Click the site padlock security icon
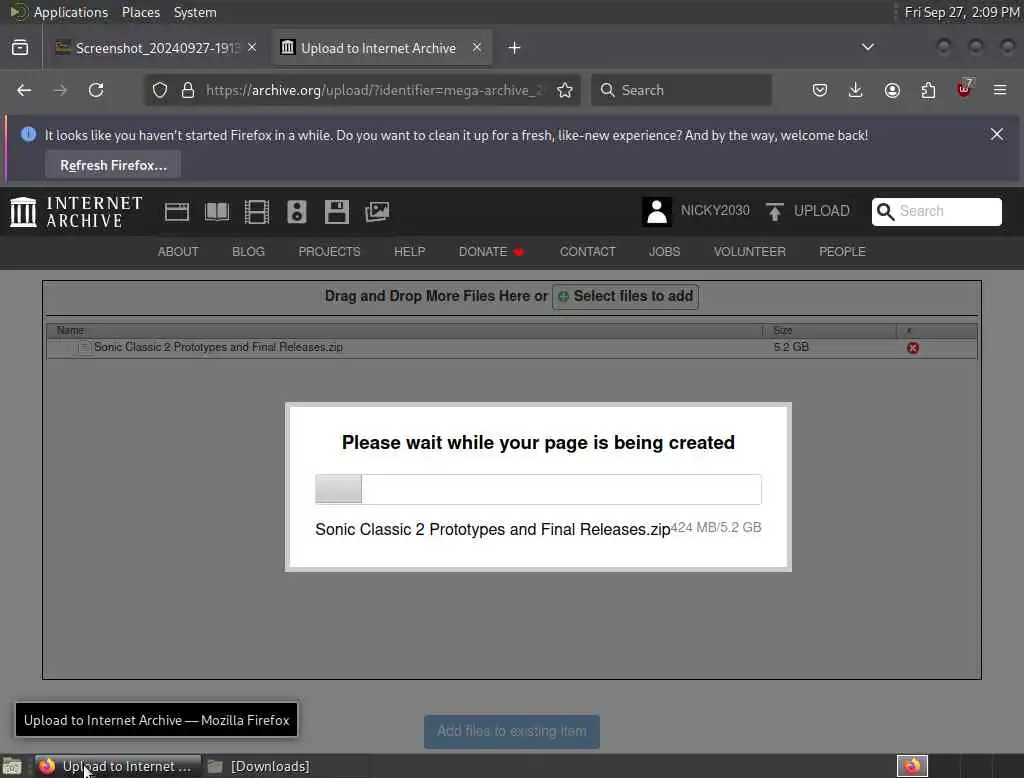 [188, 90]
